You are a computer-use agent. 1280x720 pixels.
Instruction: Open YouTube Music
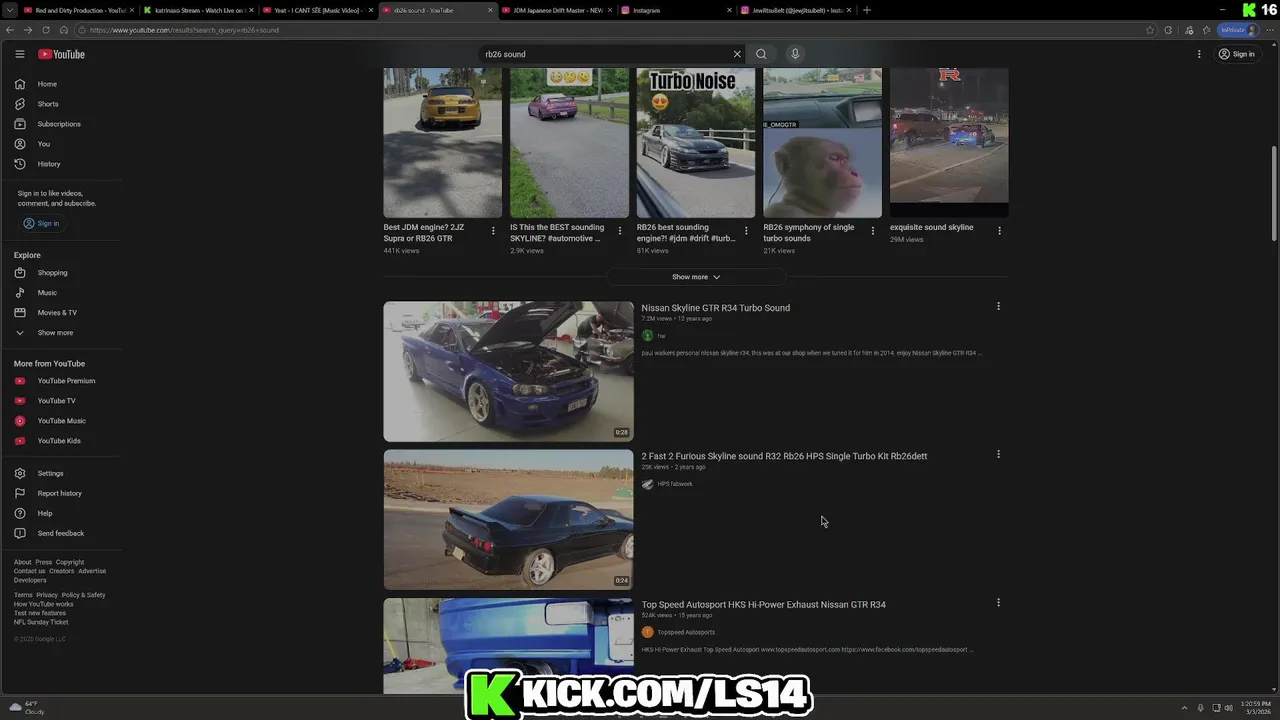click(x=61, y=421)
